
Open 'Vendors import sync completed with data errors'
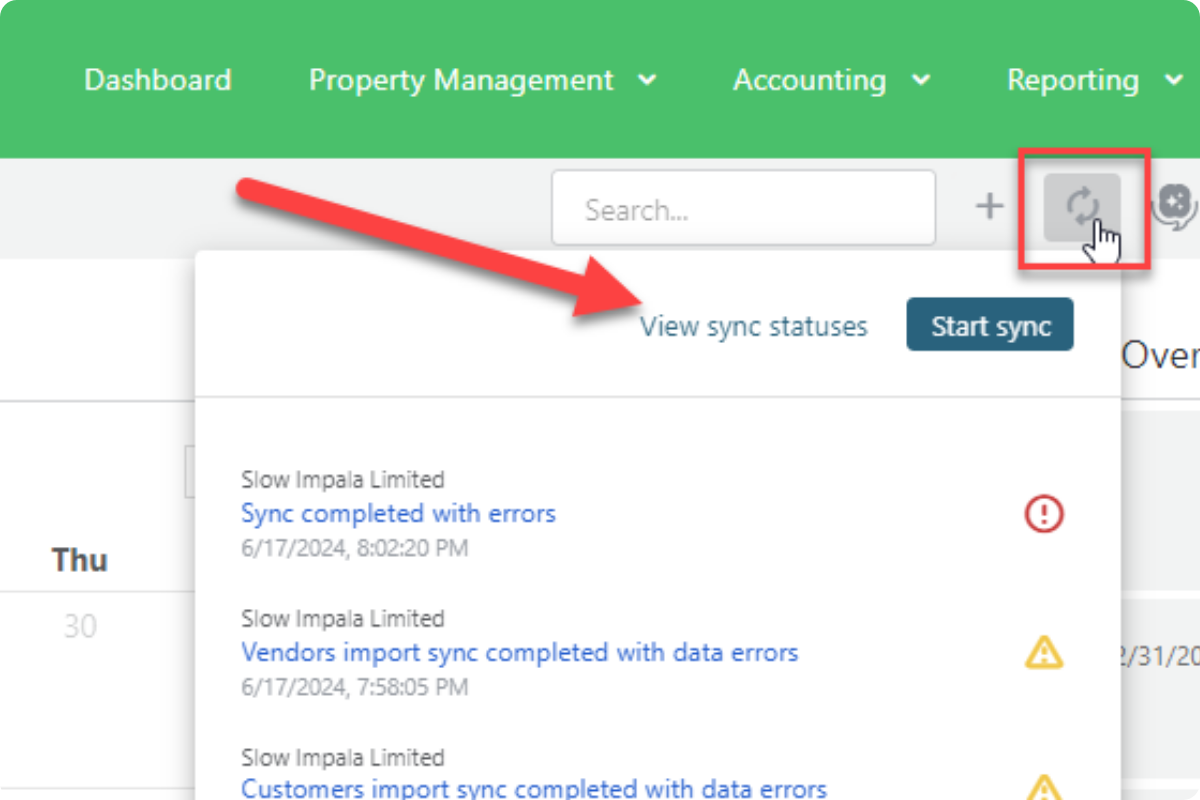(x=519, y=652)
